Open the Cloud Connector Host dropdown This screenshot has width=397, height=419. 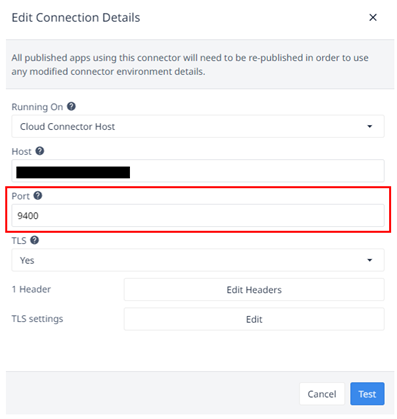click(x=198, y=126)
